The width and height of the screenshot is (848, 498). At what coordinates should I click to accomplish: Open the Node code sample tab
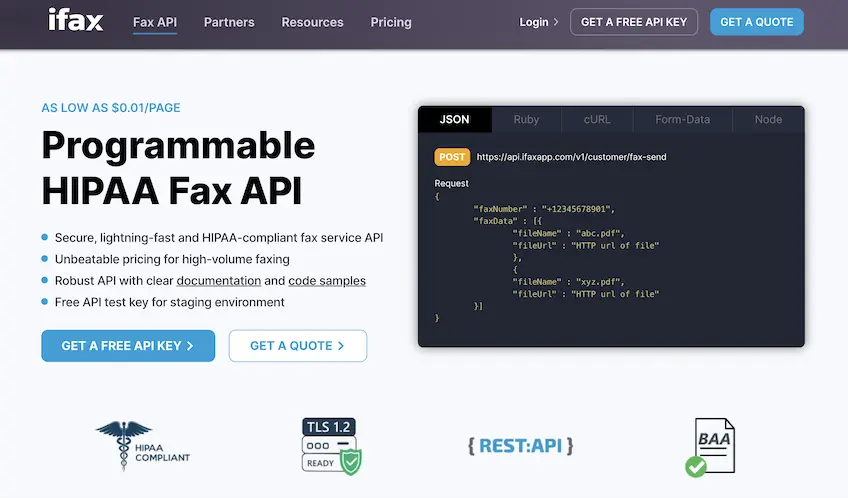tap(768, 119)
